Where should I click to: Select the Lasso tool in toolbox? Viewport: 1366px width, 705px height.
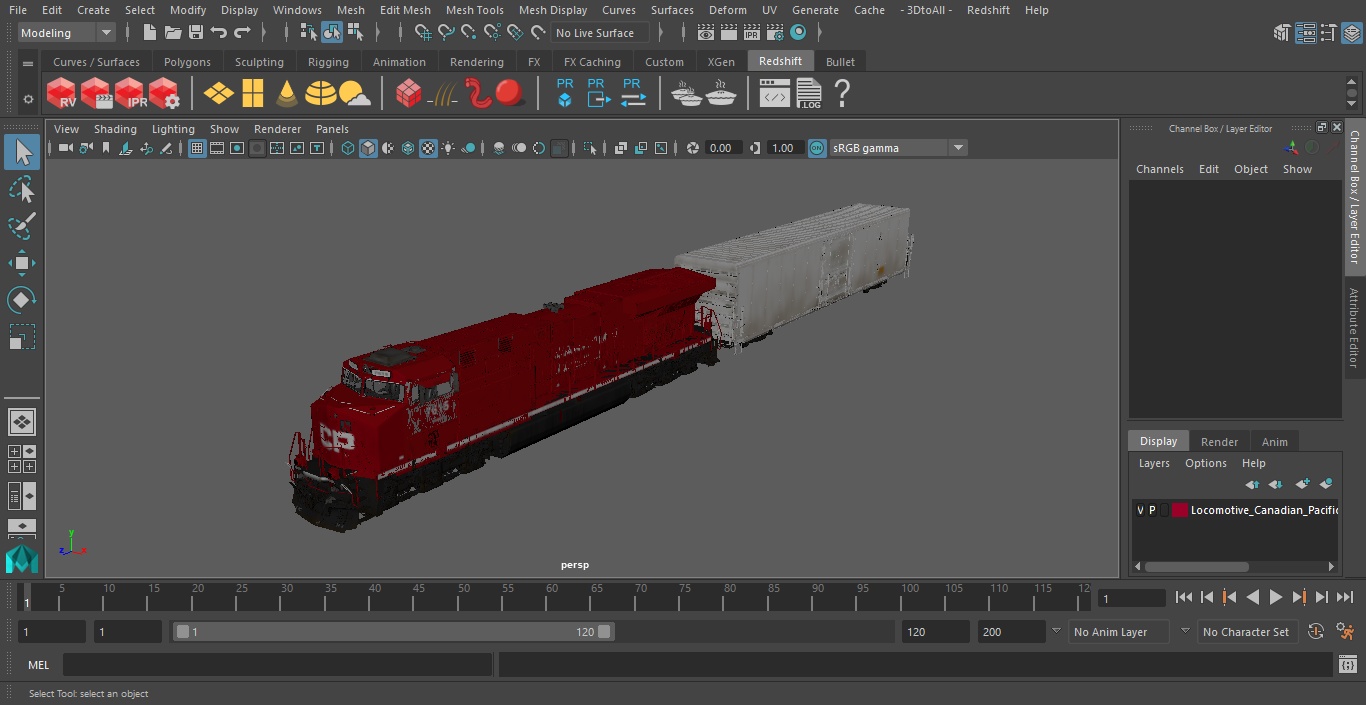click(21, 190)
